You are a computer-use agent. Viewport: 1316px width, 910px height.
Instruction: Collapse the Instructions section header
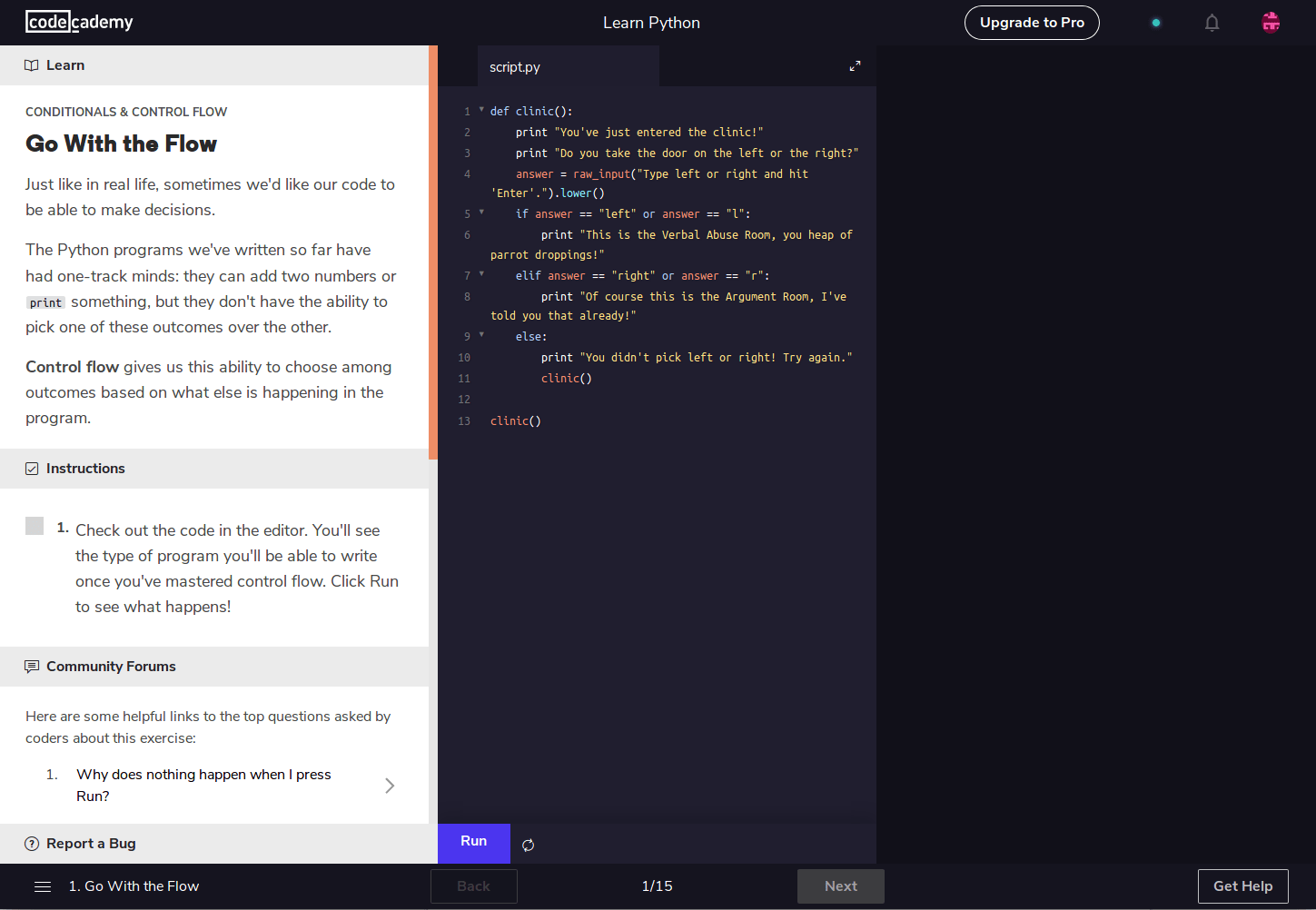pos(214,469)
